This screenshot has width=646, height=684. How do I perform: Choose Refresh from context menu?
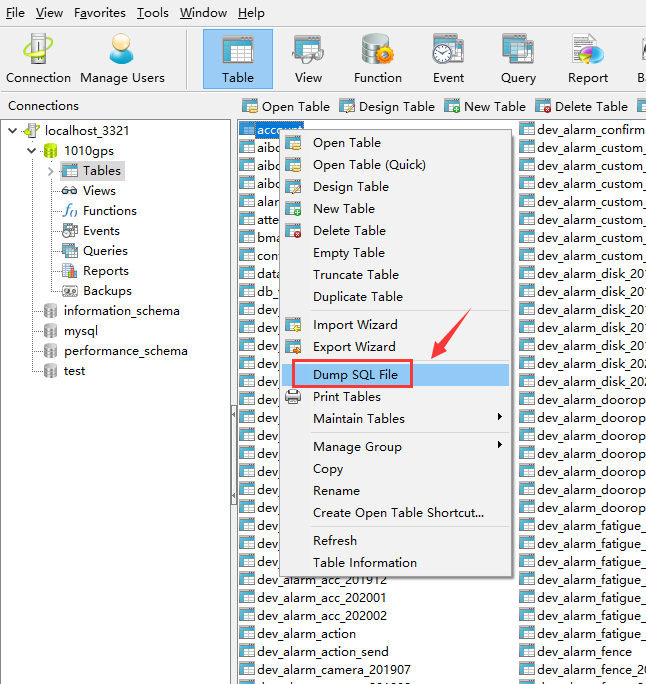[395, 540]
